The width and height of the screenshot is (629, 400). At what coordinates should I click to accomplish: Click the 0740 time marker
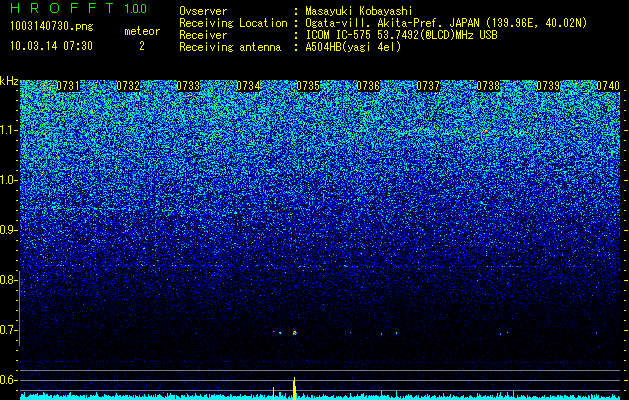pos(608,86)
